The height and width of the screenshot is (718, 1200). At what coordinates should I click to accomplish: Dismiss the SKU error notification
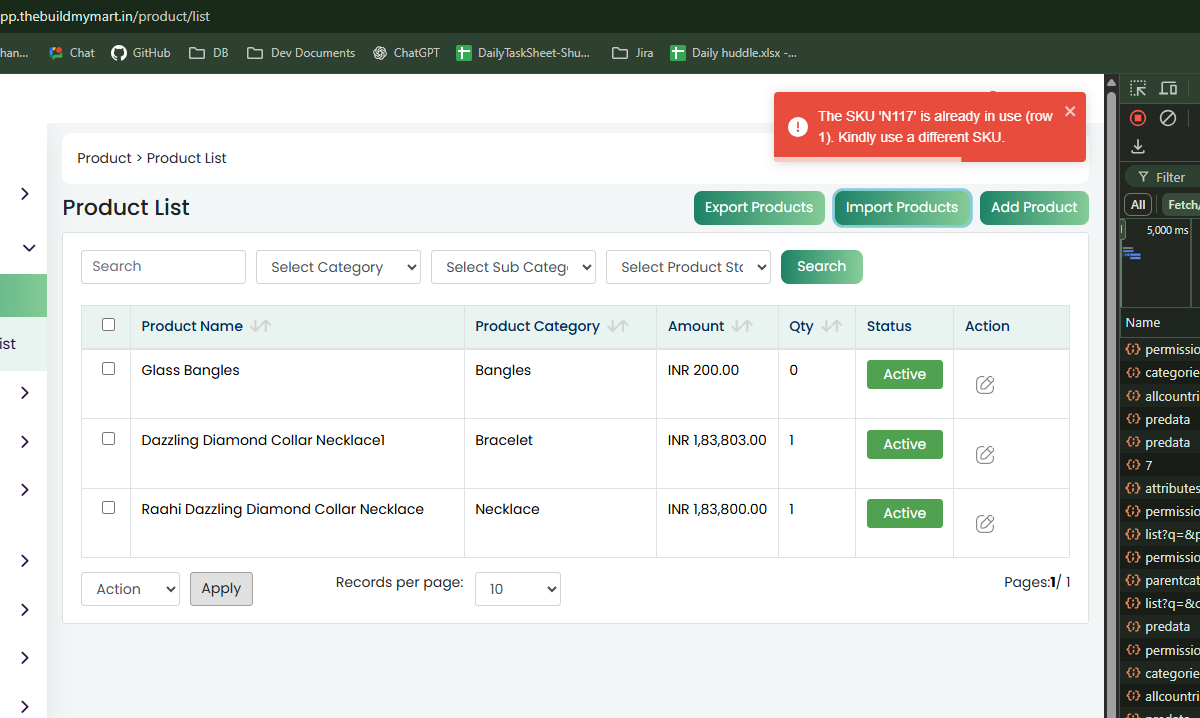[1070, 111]
